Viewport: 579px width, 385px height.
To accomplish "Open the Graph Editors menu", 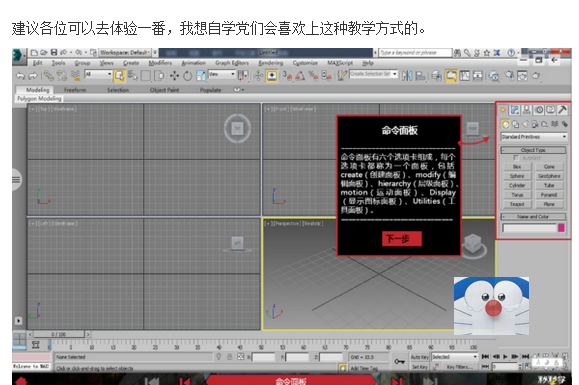I will coord(232,63).
